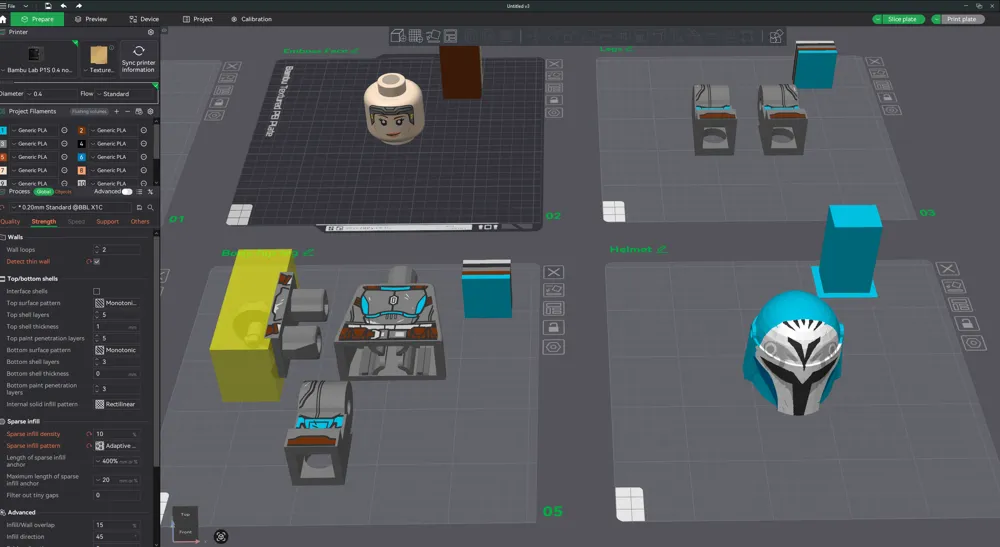Screen dimensions: 1000x547
Task: Edit filament 1 preset icon
Action: pyautogui.click(x=64, y=130)
